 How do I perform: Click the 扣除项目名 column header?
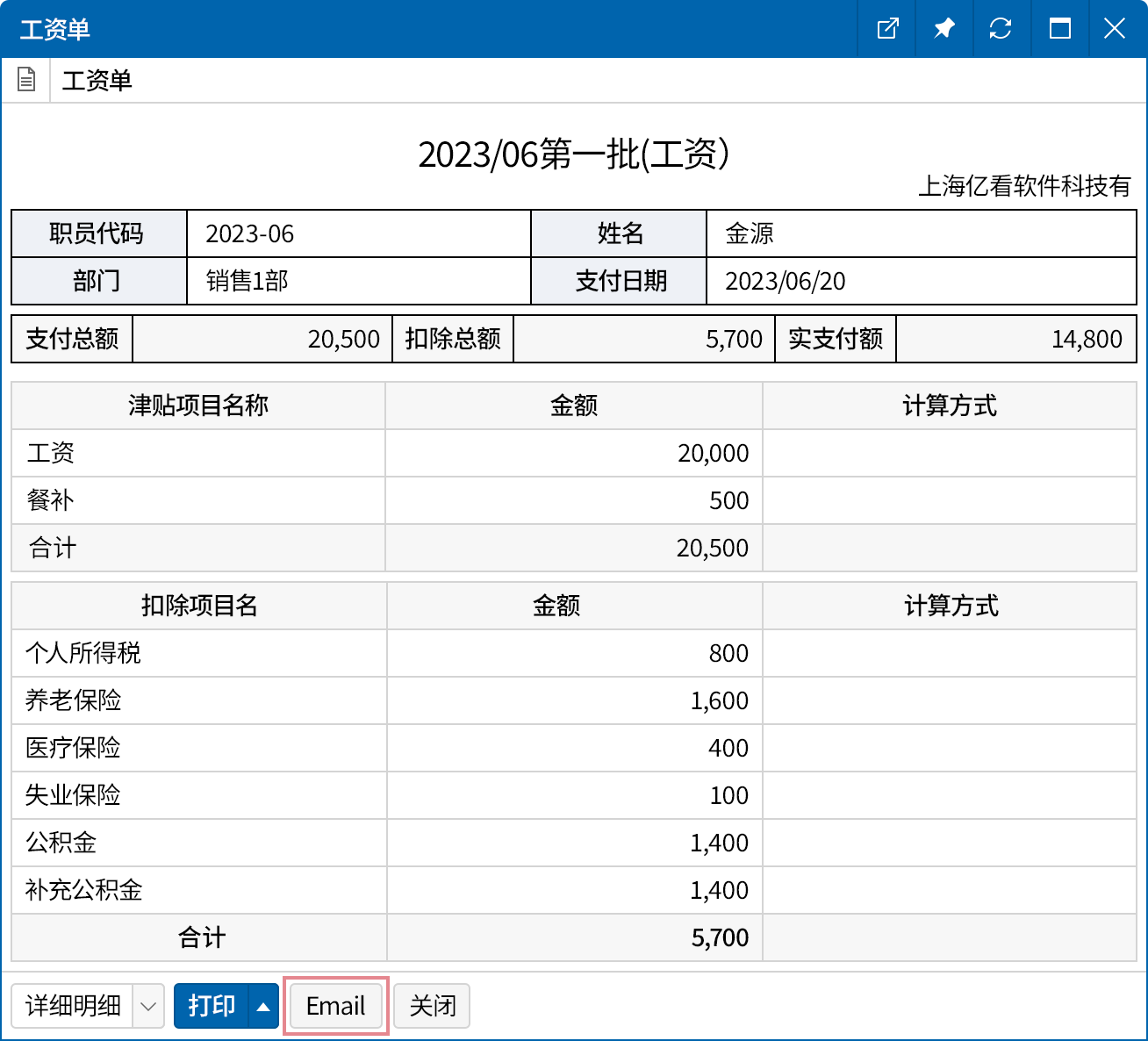click(199, 606)
